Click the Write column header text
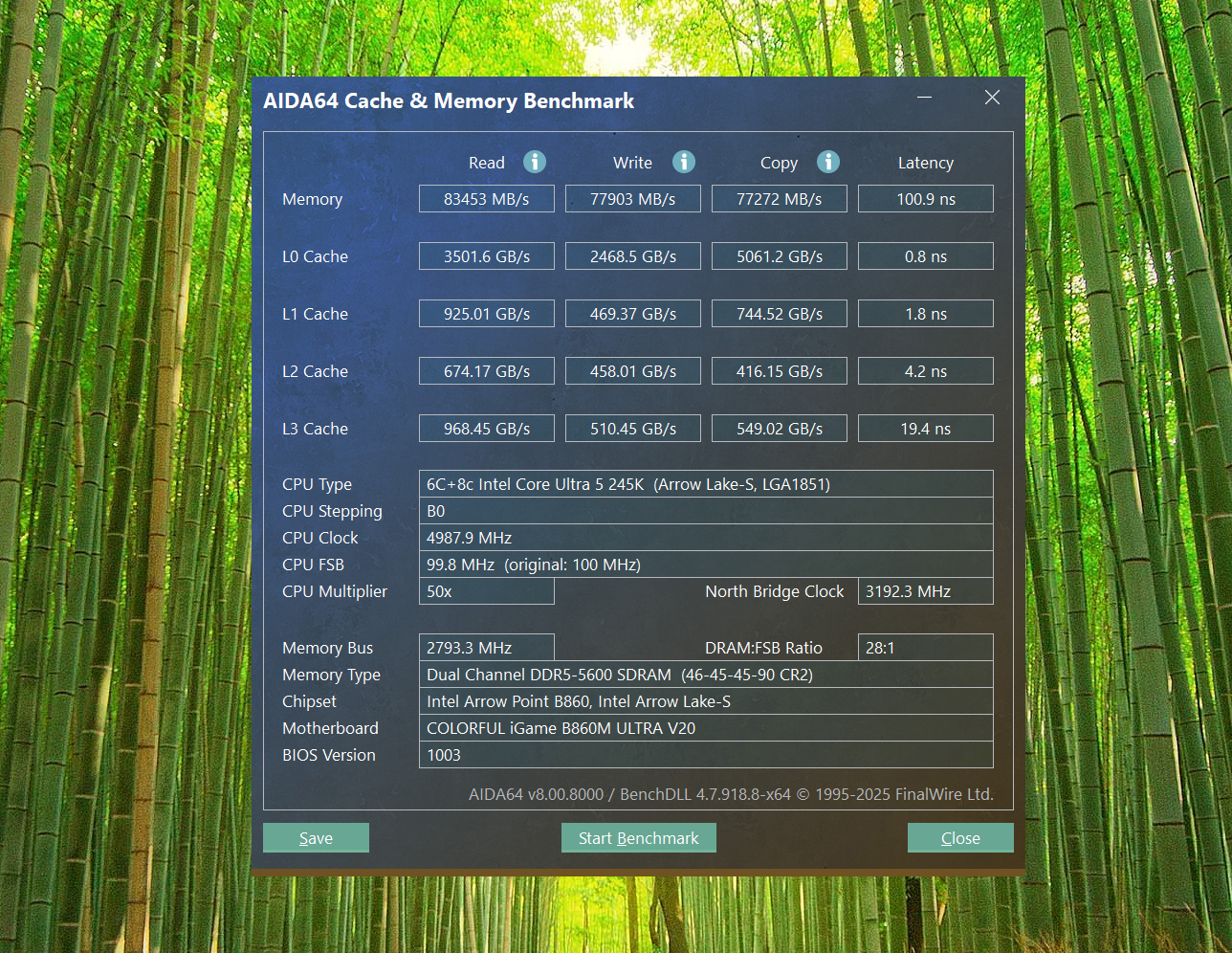This screenshot has height=953, width=1232. pos(633,163)
